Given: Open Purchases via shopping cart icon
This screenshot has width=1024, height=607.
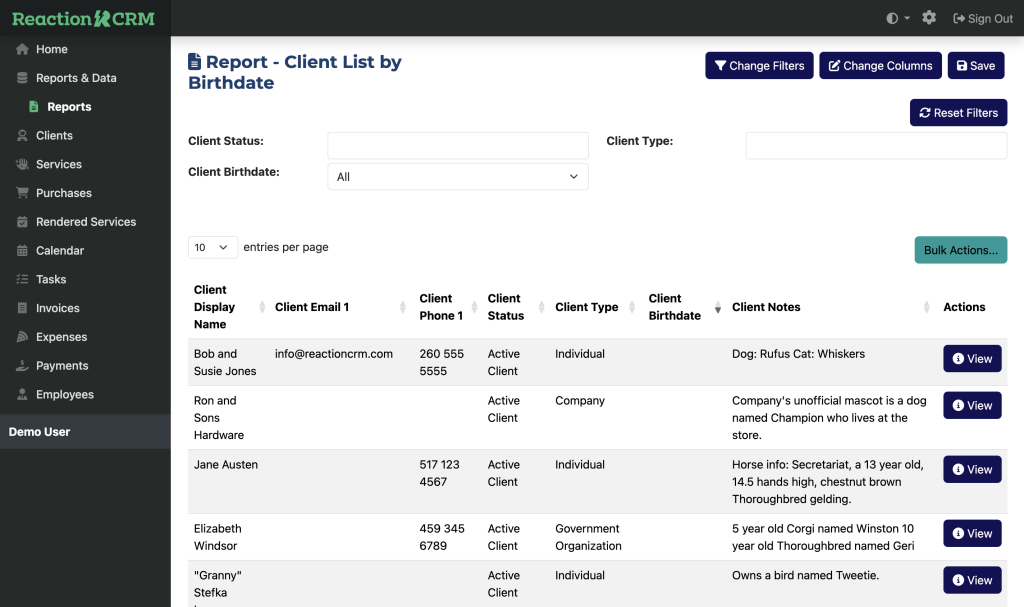Looking at the screenshot, I should pos(23,193).
